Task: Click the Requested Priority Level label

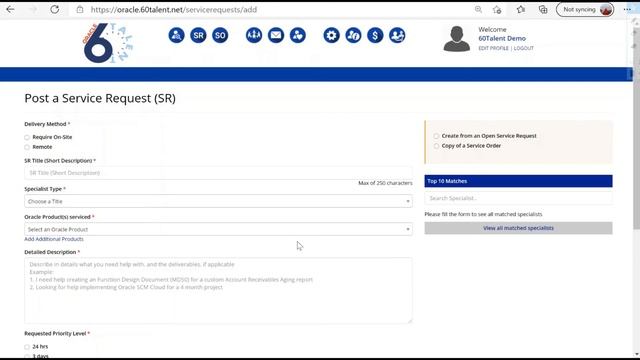Action: [x=55, y=334]
